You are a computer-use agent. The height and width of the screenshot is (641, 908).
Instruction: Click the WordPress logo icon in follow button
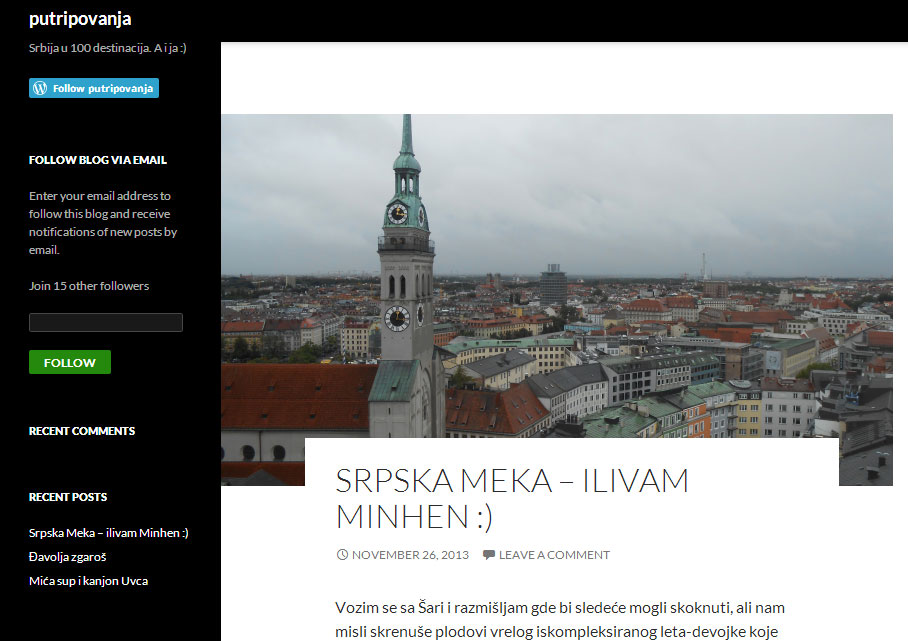click(x=40, y=88)
